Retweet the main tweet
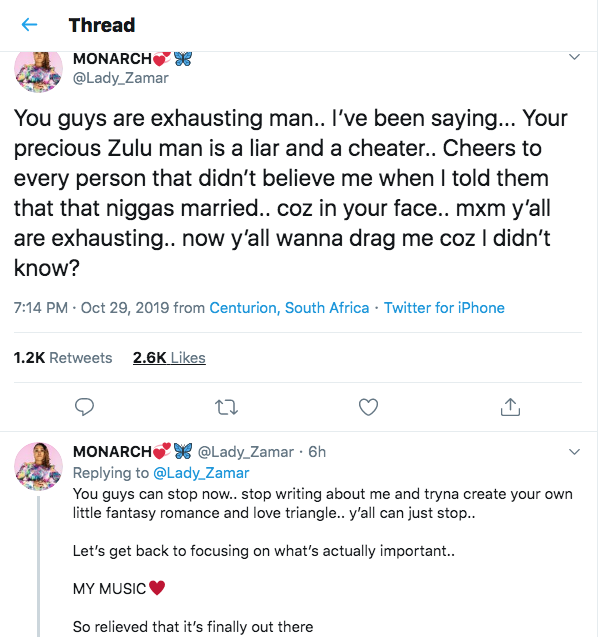 226,406
